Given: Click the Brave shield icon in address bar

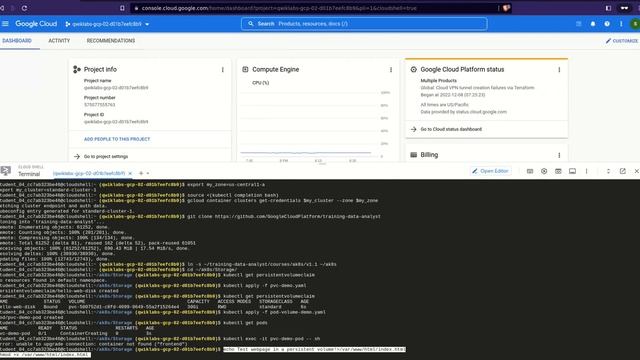Looking at the screenshot, I should coord(506,8).
